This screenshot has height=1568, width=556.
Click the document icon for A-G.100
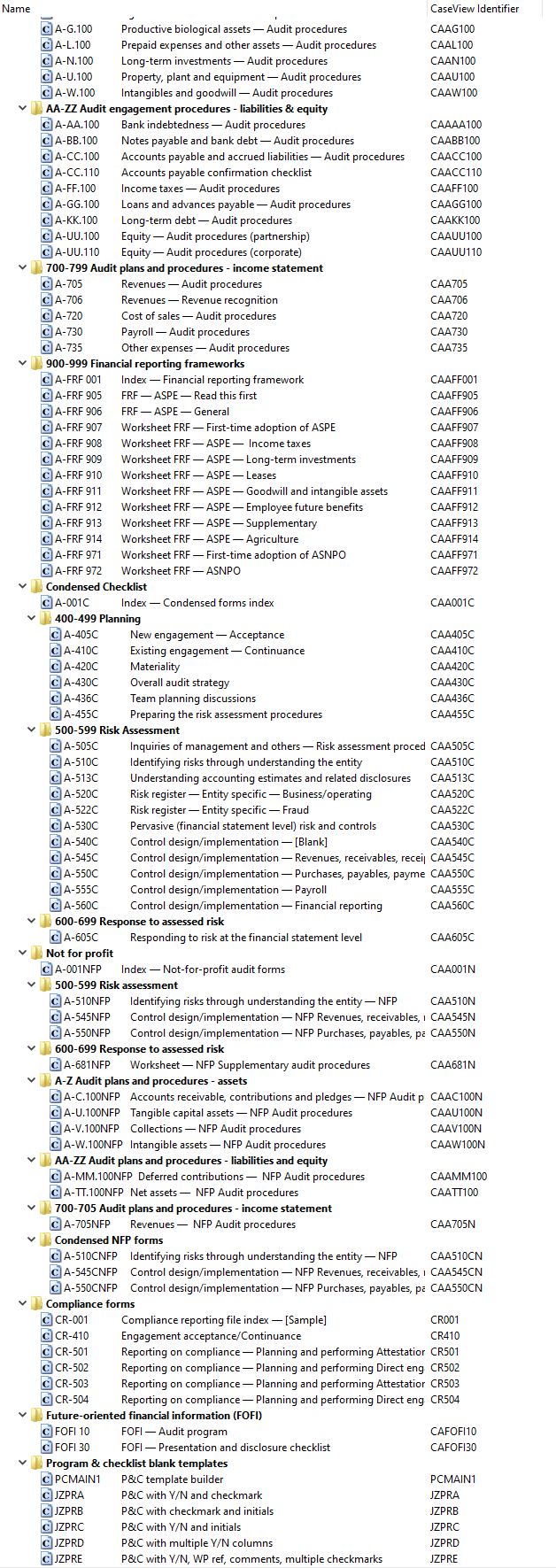[46, 29]
